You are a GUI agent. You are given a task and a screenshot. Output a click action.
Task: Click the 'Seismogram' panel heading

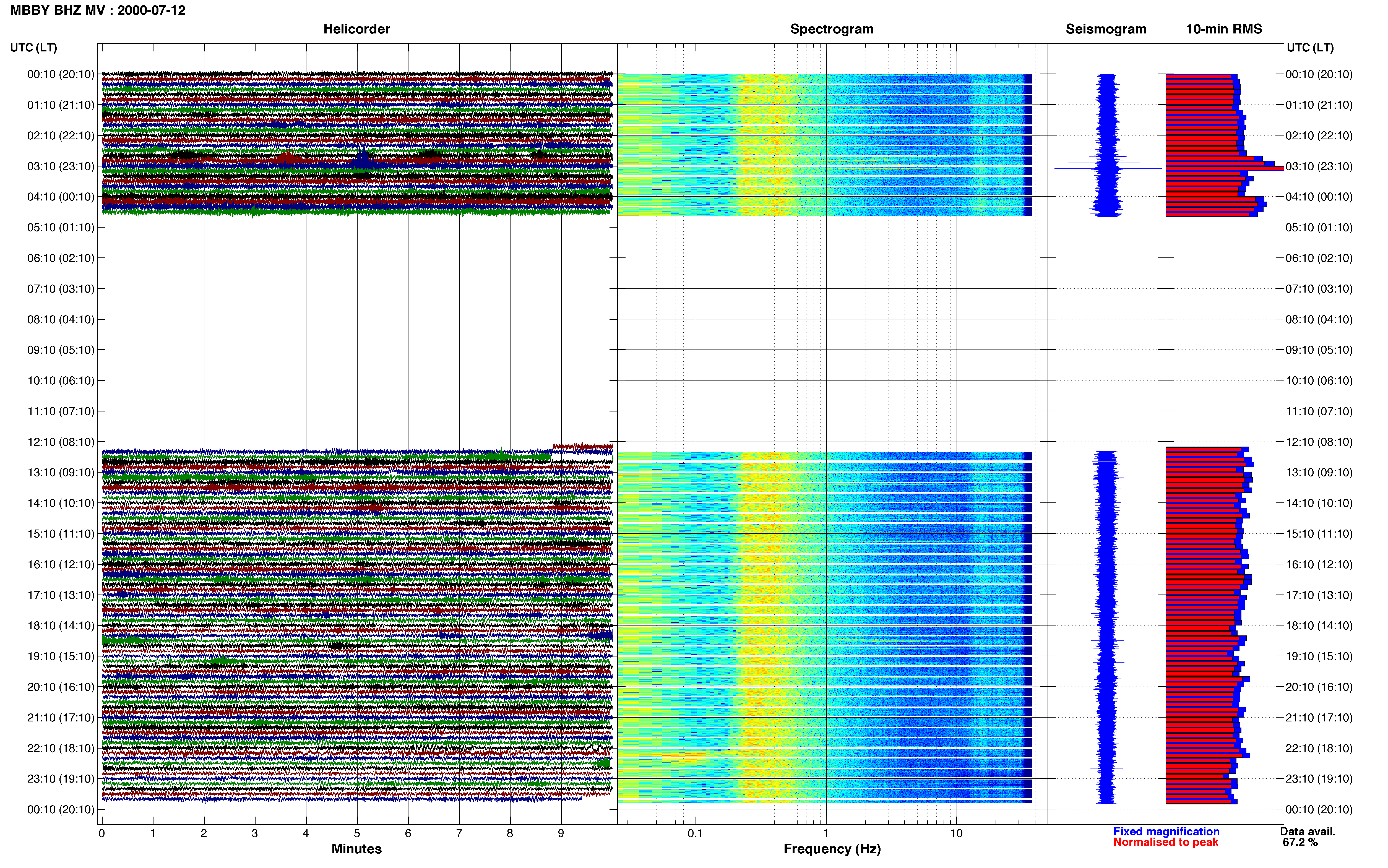pos(1106,29)
